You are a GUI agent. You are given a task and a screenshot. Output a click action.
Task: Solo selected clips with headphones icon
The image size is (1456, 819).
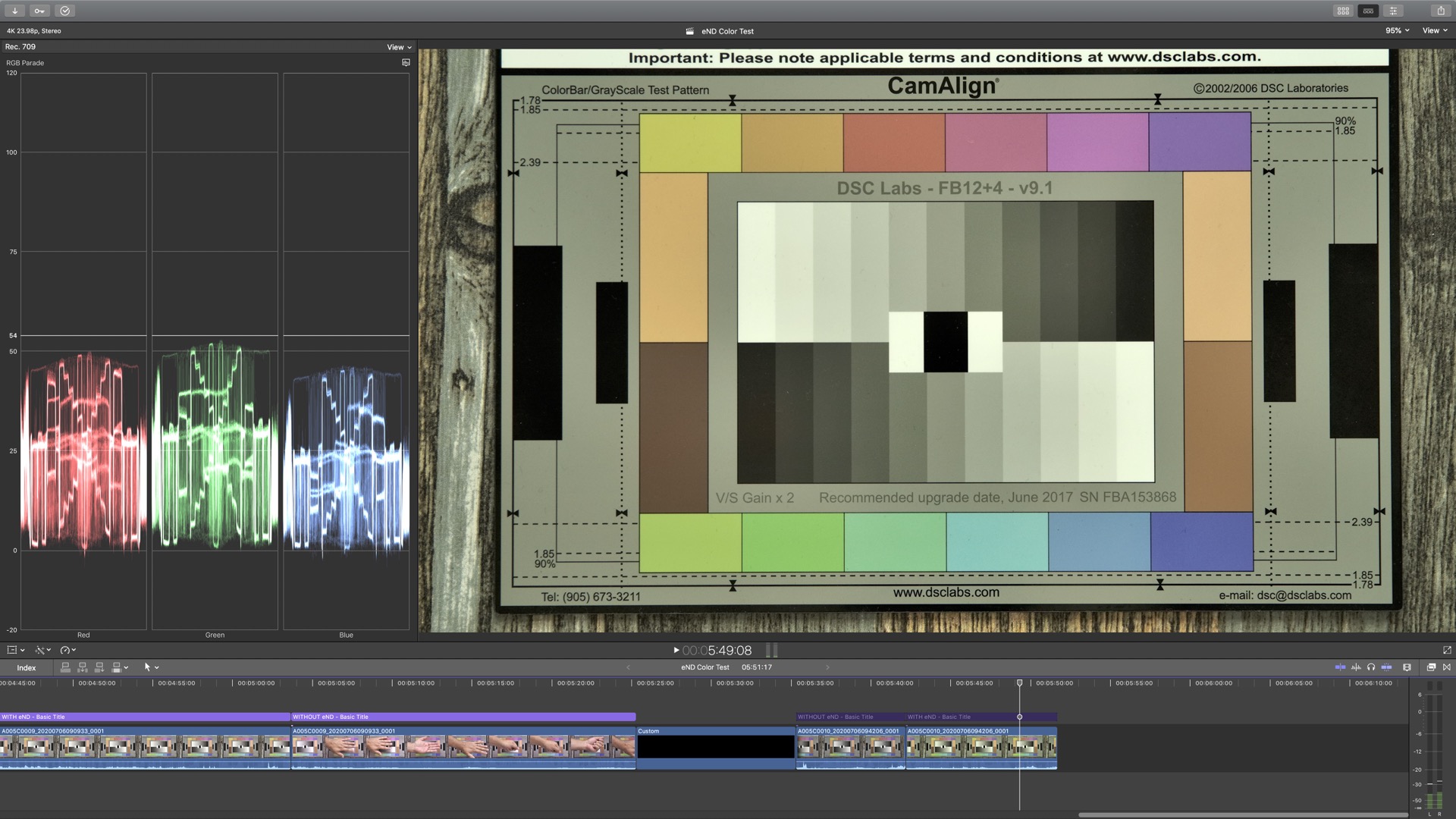[x=1371, y=667]
